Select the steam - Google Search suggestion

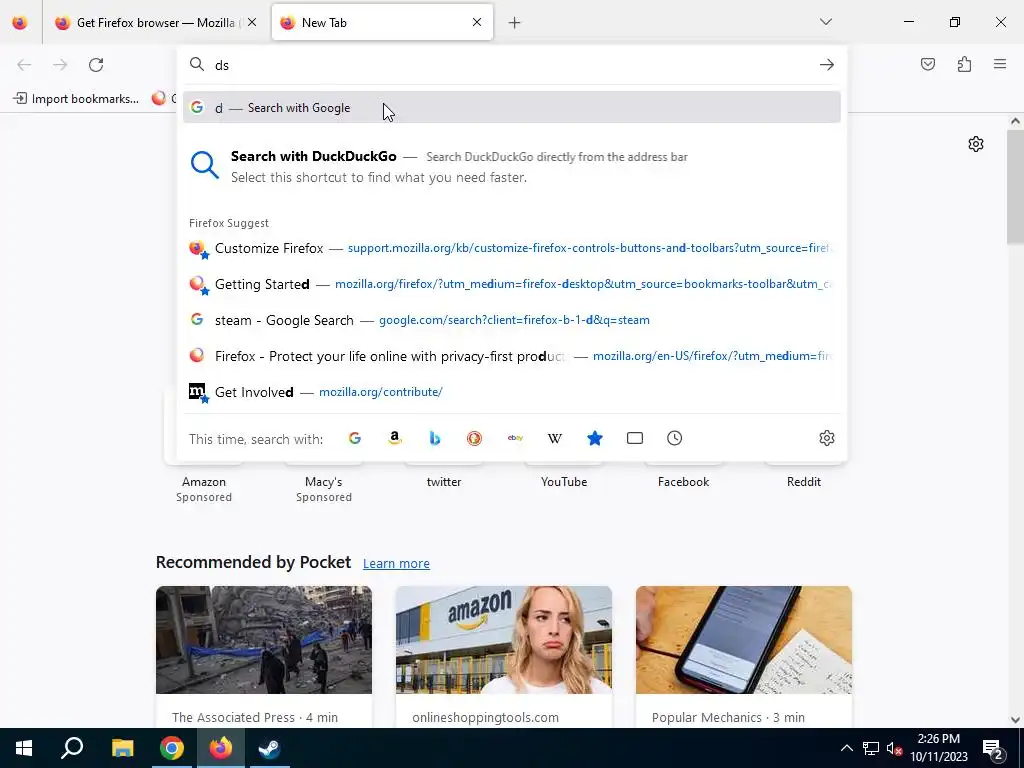click(x=512, y=320)
